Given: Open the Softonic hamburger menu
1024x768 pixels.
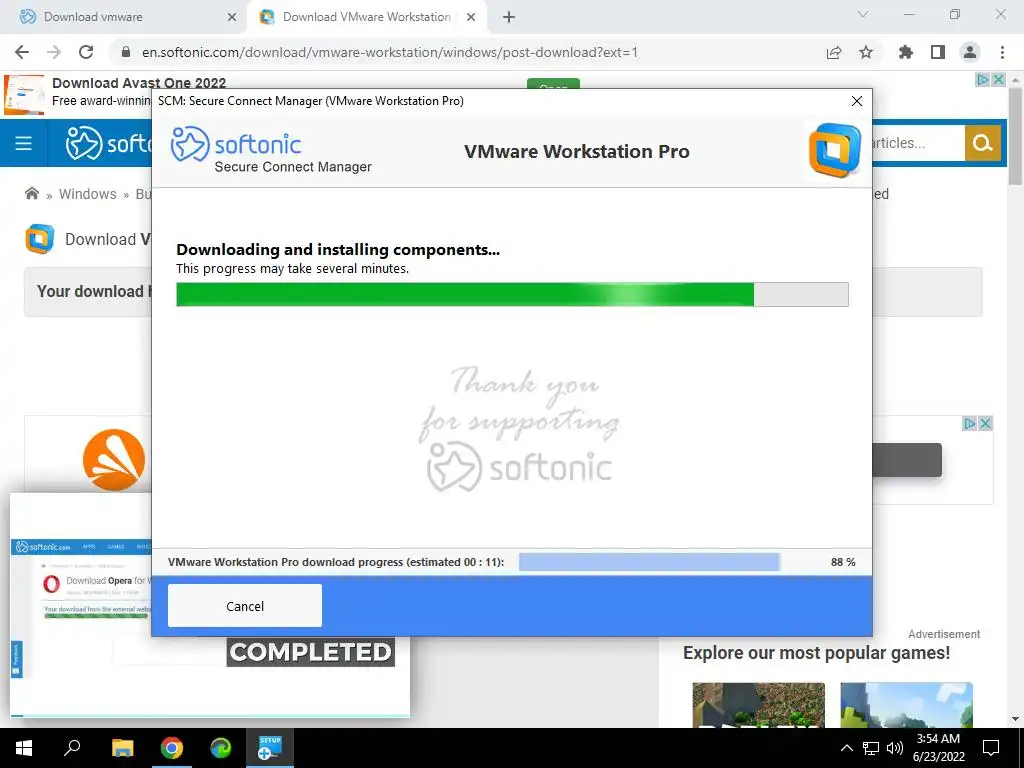Looking at the screenshot, I should coord(23,143).
